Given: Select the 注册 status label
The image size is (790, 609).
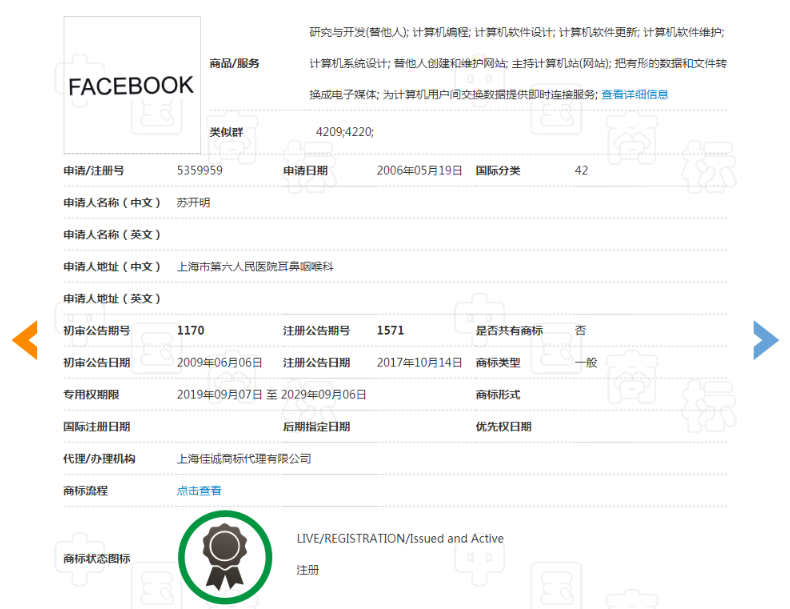Looking at the screenshot, I should (x=308, y=570).
